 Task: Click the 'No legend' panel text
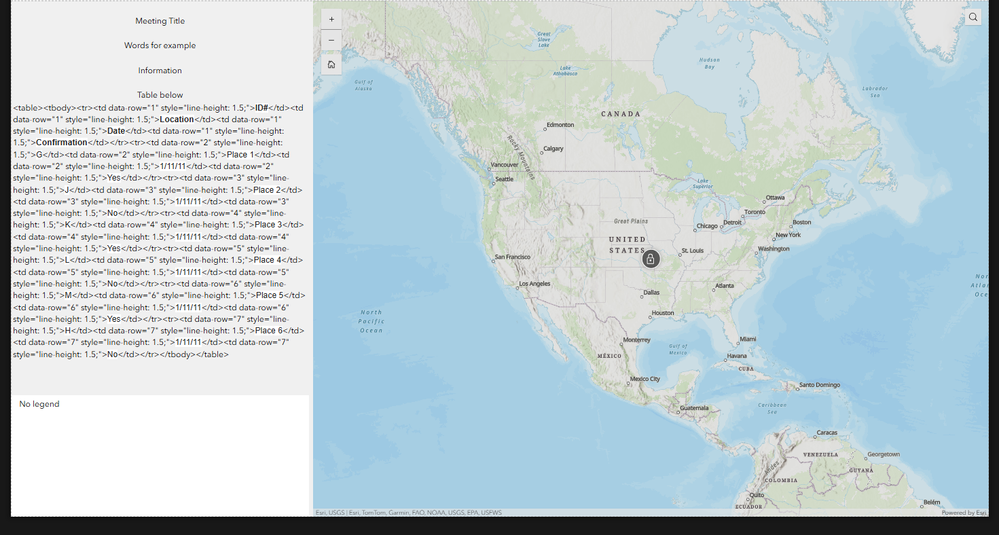click(x=39, y=404)
